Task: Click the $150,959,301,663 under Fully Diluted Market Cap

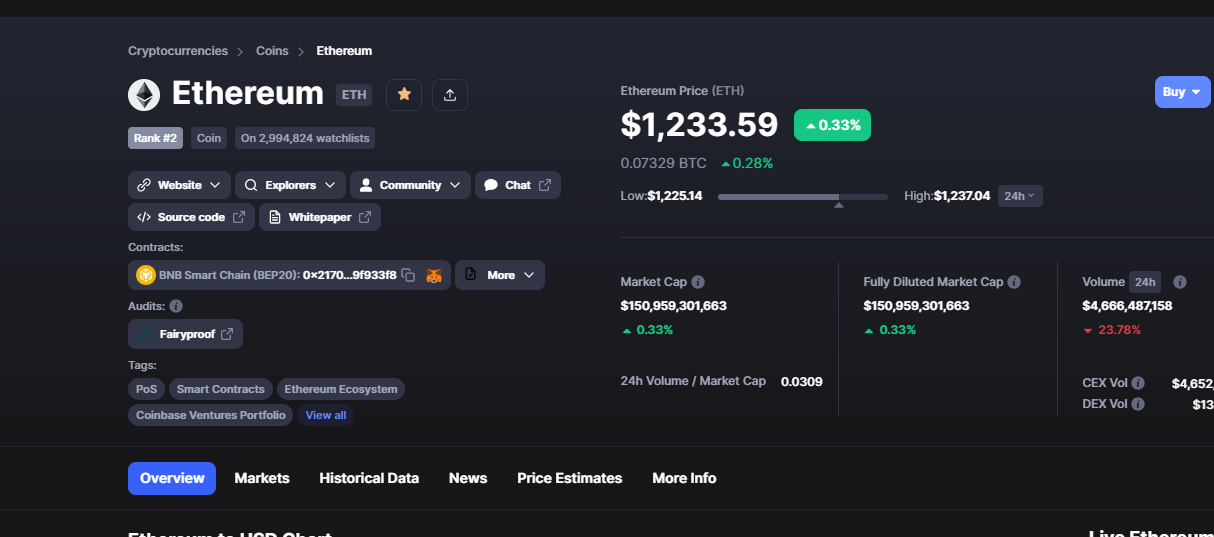Action: [916, 306]
